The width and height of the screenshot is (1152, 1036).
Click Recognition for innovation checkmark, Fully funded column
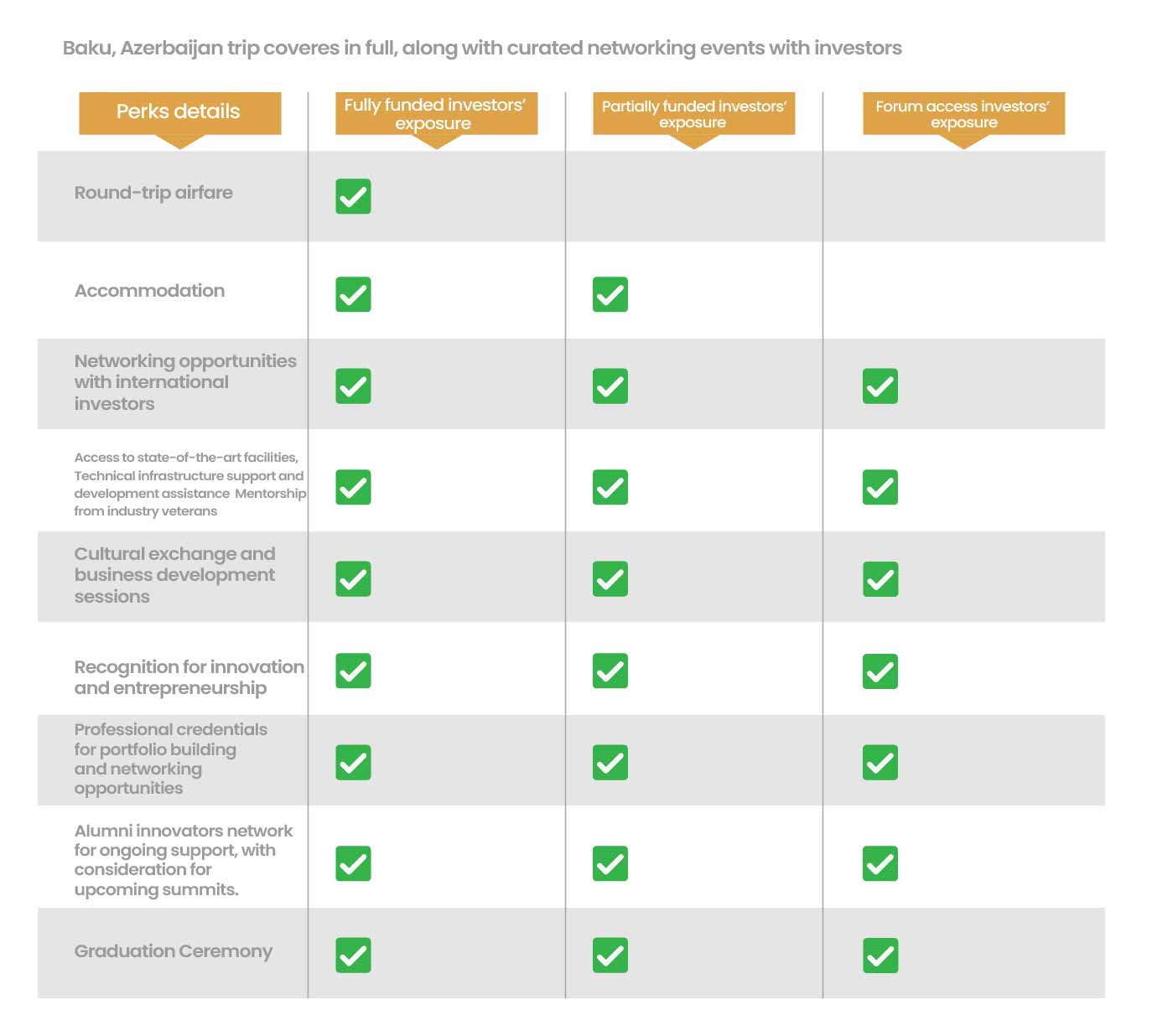click(x=353, y=671)
